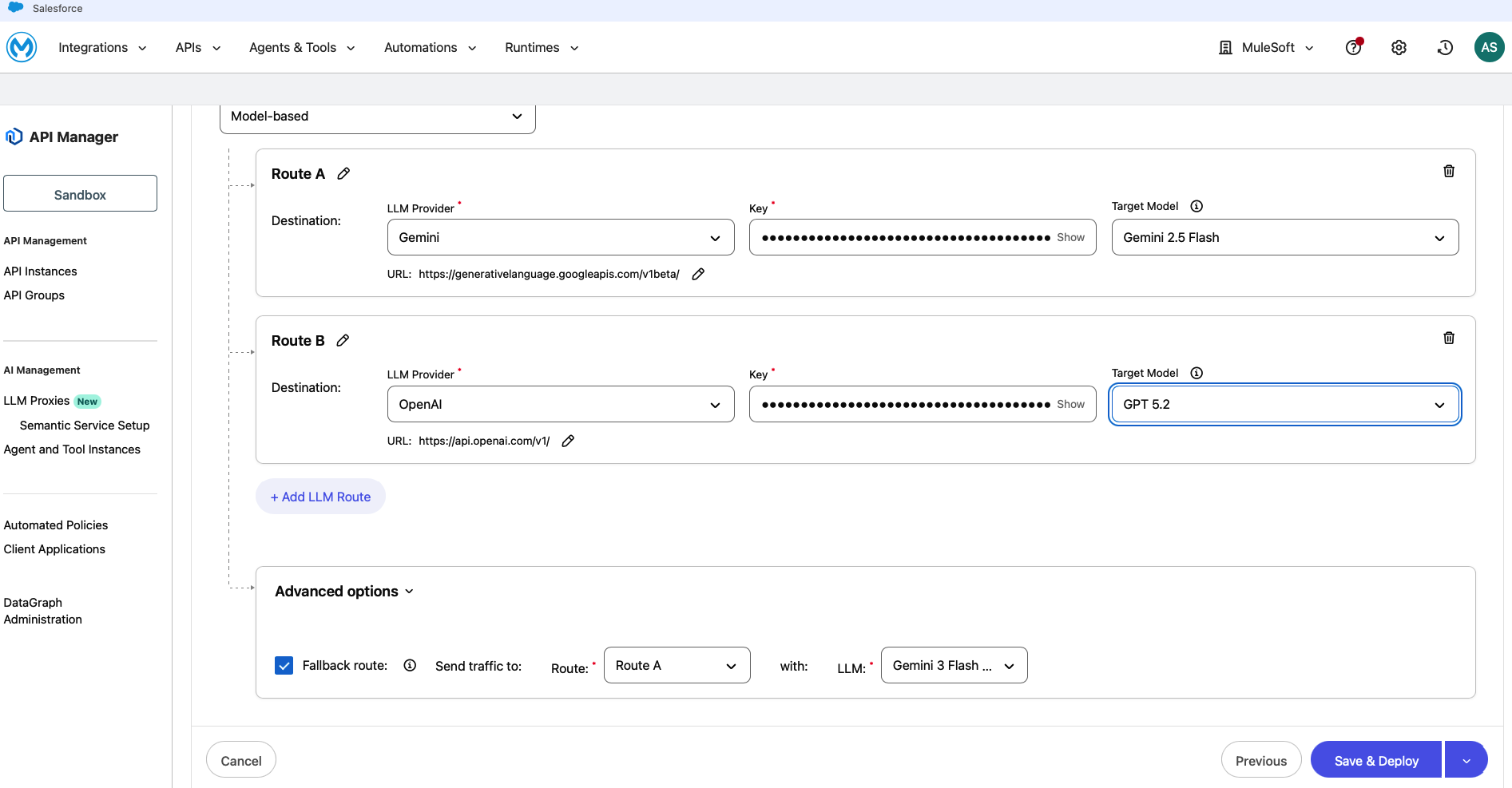Open the Route A LLM Provider dropdown
Screen dimensions: 1512x788
(560, 238)
